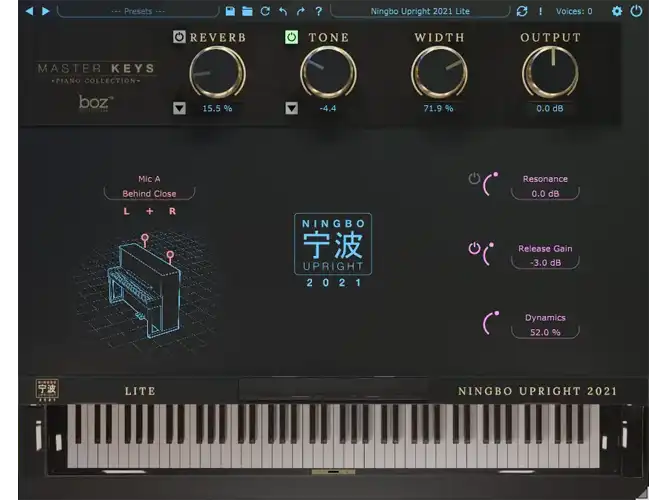Open help with the question mark icon
This screenshot has width=667, height=500.
tap(319, 11)
